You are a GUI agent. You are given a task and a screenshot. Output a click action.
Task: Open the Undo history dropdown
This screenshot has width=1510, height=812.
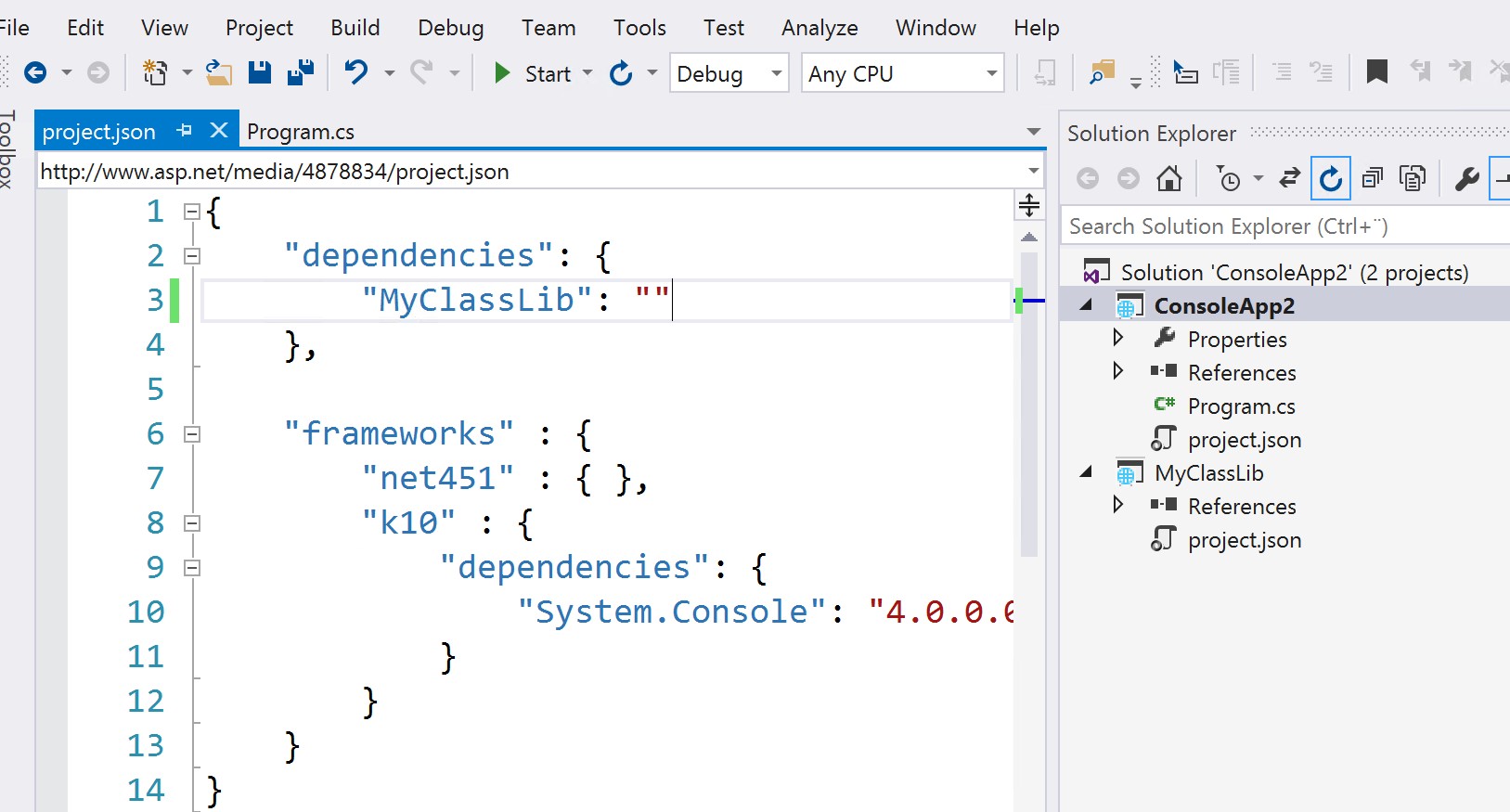click(389, 72)
